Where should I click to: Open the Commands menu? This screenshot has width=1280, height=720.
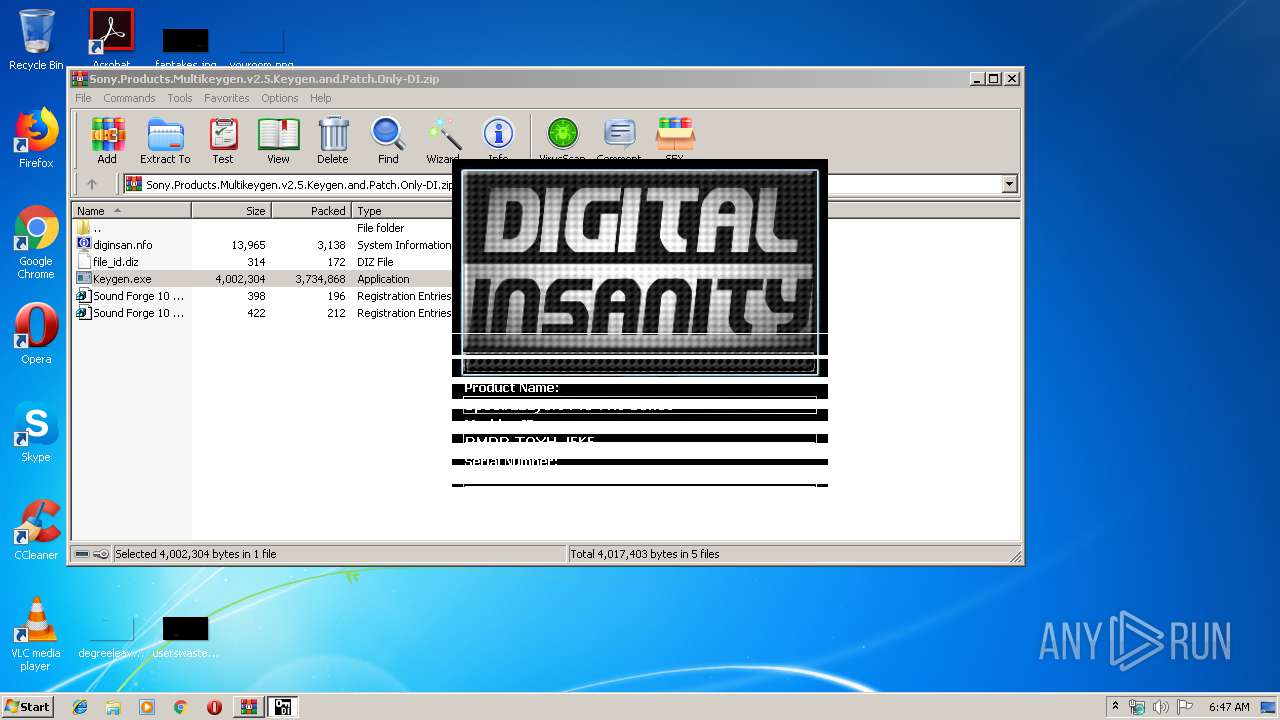129,98
